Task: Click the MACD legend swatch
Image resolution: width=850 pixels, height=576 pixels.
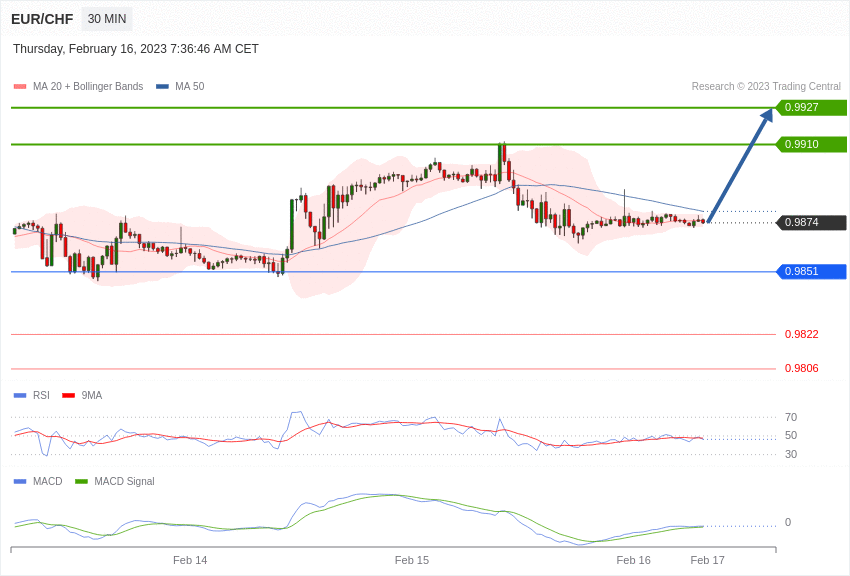Action: 20,481
